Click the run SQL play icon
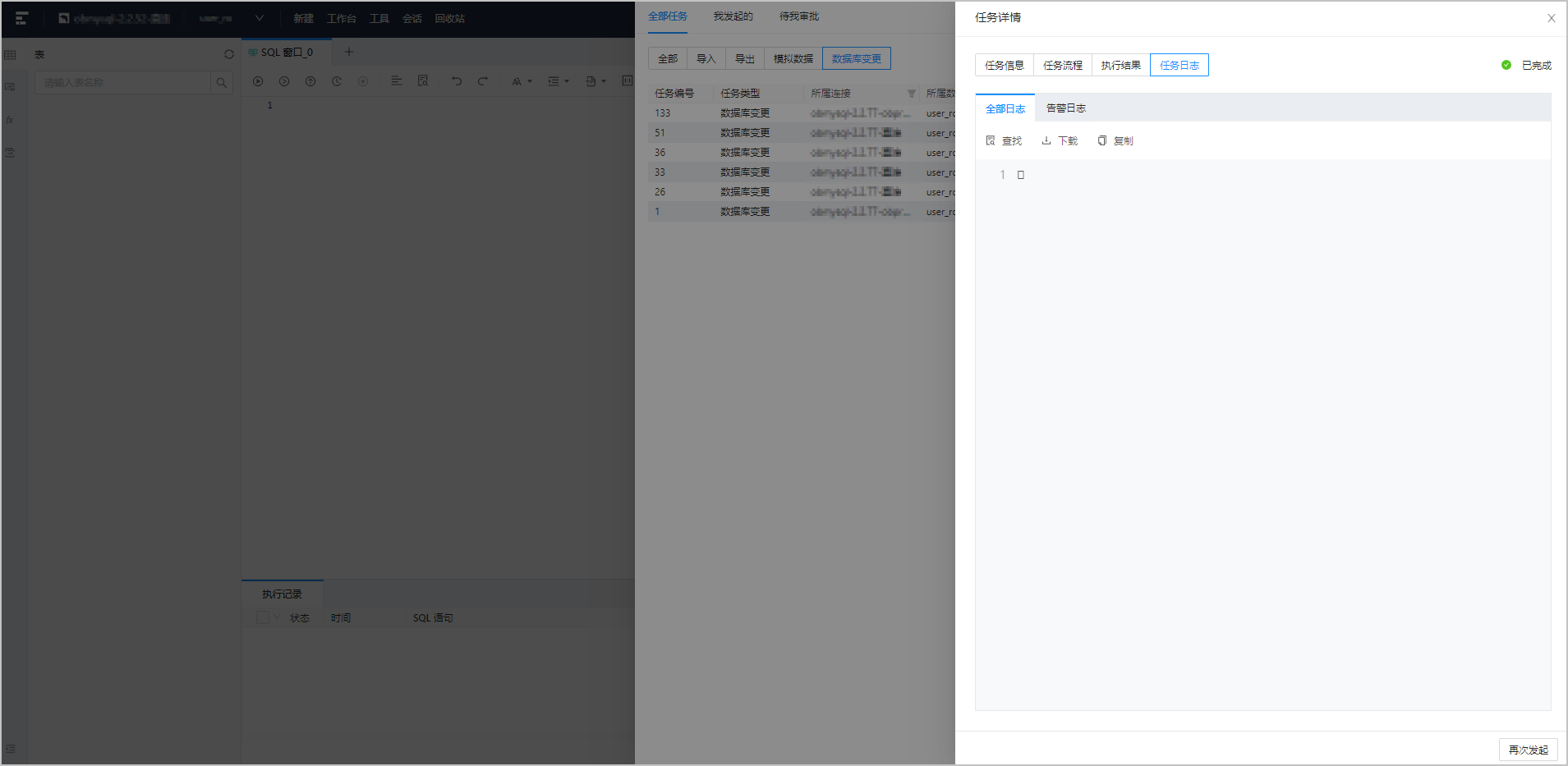 [x=258, y=81]
